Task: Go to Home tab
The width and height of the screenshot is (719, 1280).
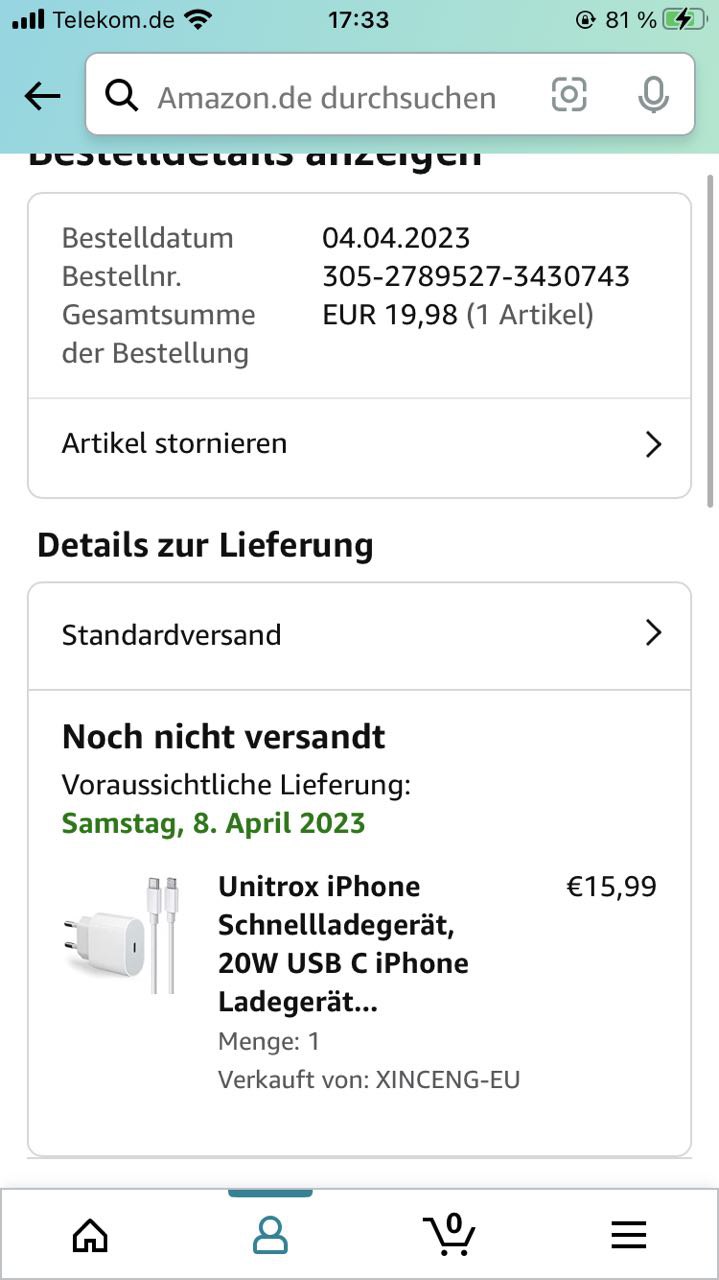Action: 90,1235
